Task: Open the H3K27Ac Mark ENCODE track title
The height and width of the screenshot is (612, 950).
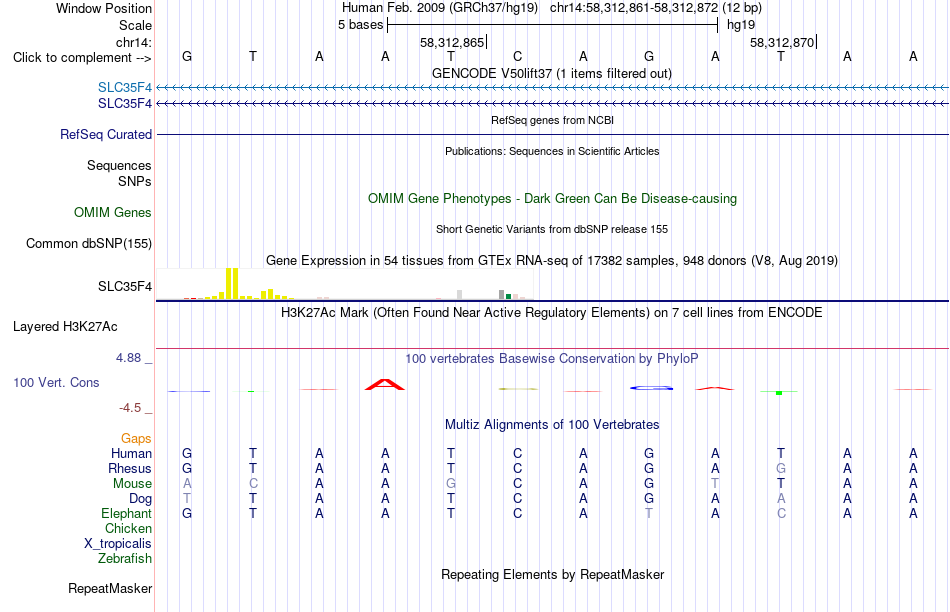Action: pos(552,313)
